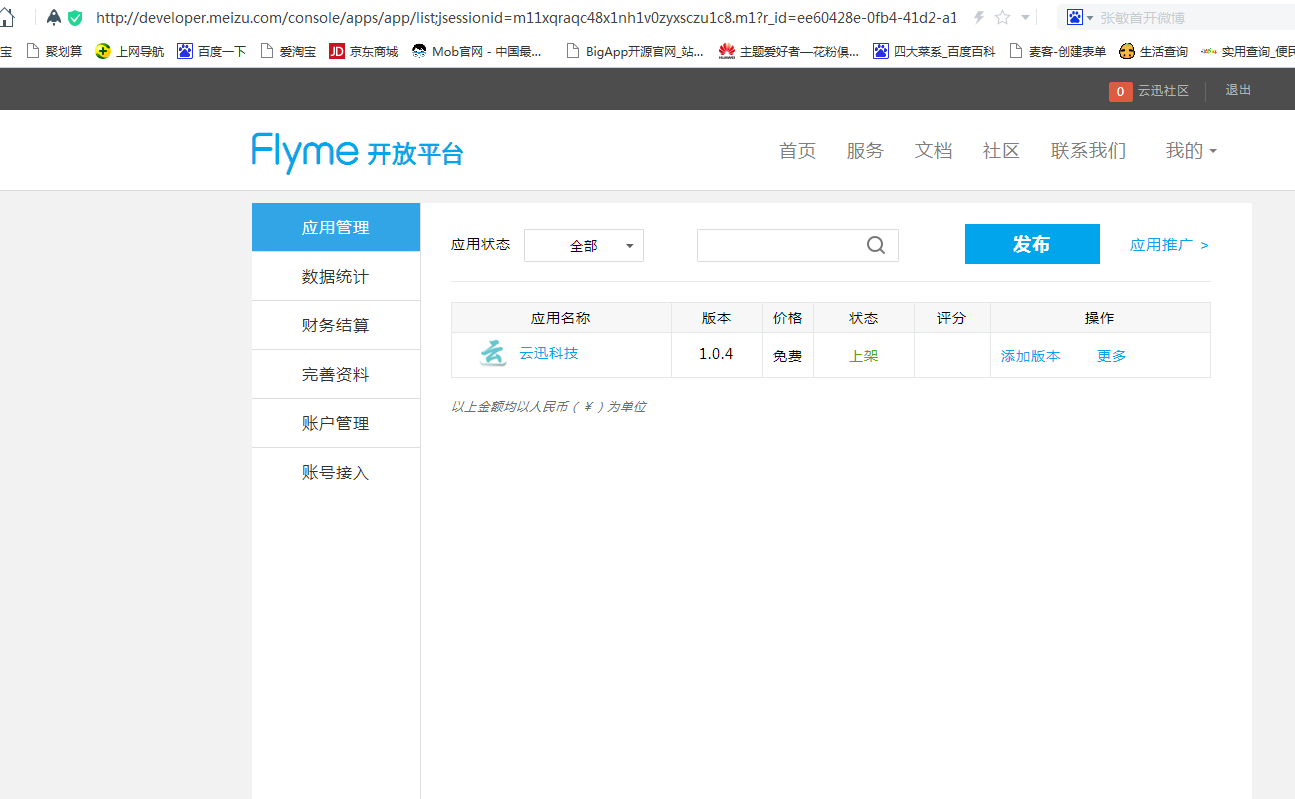Bookmark page with star icon
Screen dimensions: 1295x799
point(1002,17)
